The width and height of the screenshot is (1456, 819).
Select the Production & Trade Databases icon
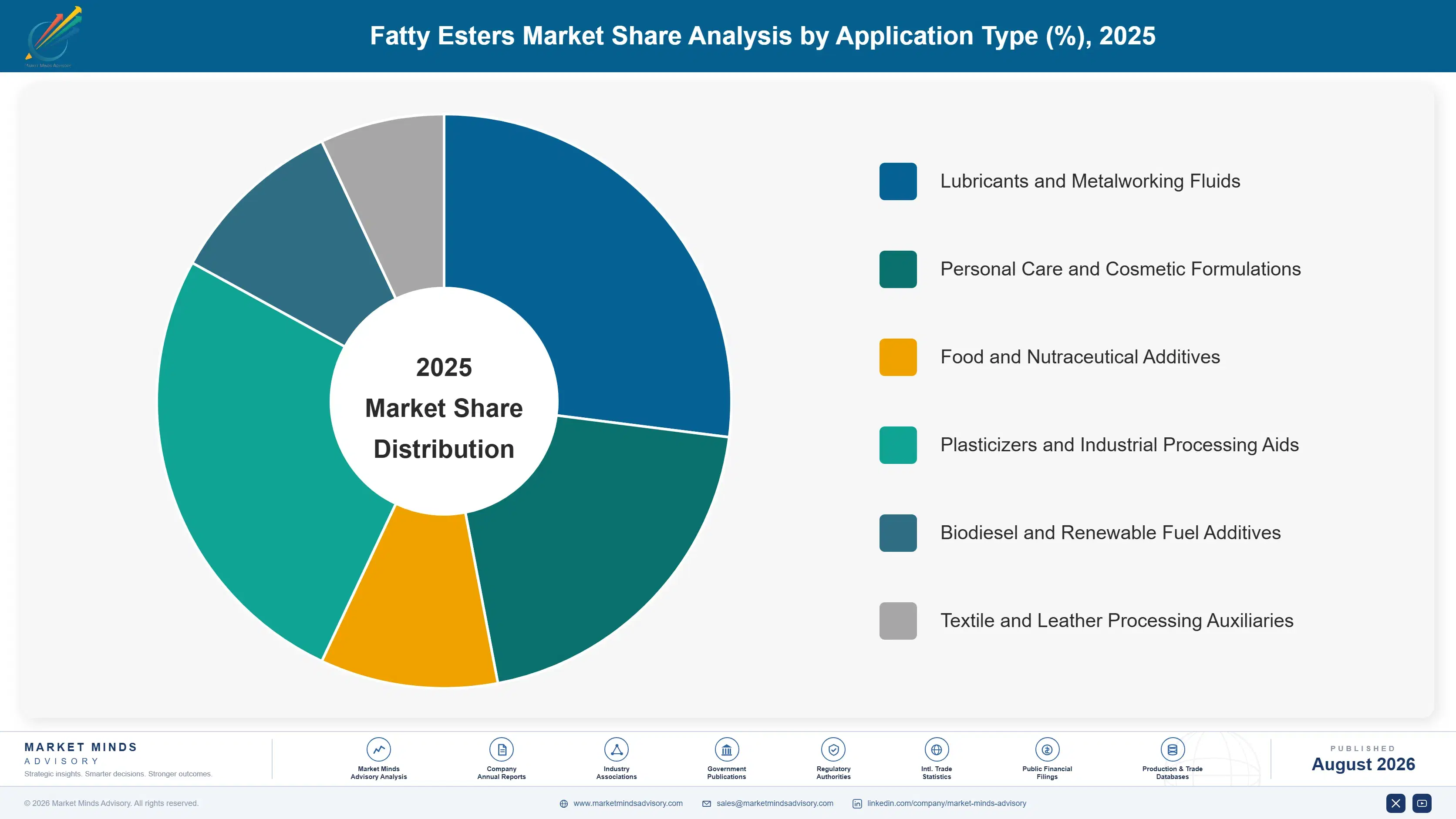pyautogui.click(x=1172, y=749)
